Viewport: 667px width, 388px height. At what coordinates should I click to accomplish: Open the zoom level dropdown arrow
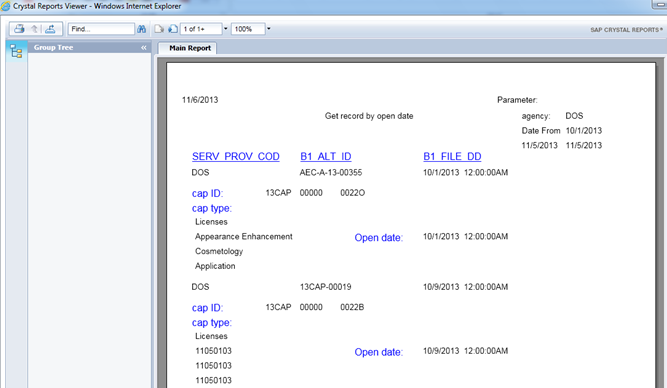268,29
